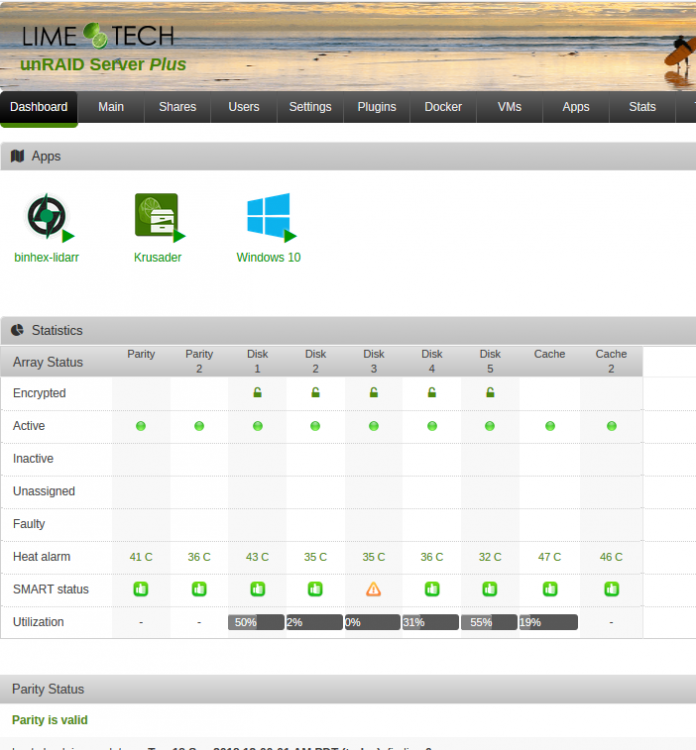
Task: Open Disk 4 SMART thumbs-up status
Action: pos(432,589)
